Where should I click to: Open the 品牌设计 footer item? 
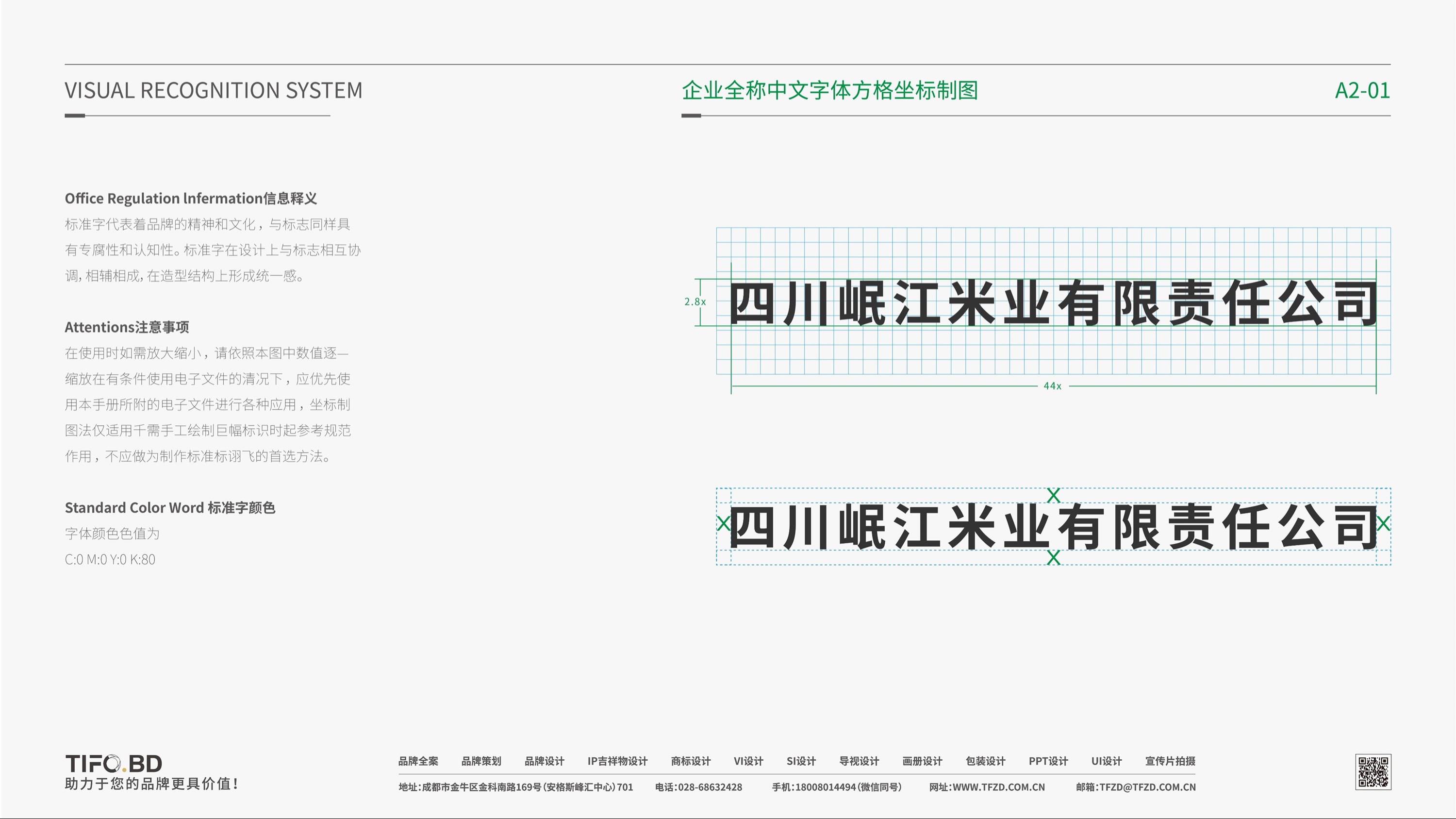click(545, 761)
